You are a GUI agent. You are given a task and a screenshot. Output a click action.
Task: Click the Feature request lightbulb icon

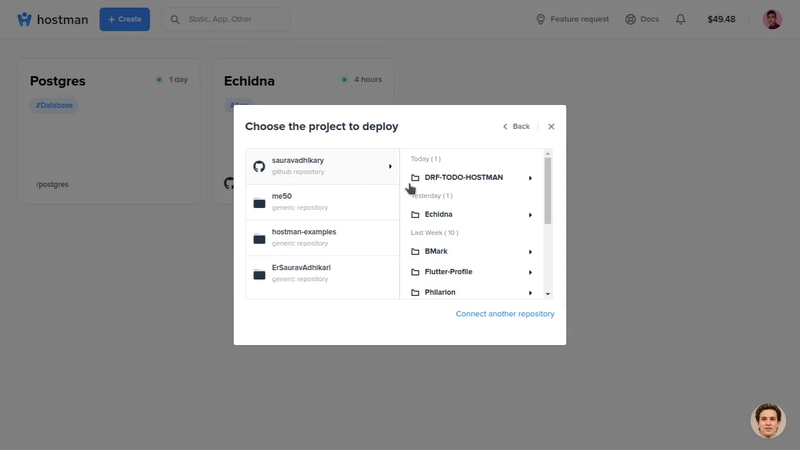coord(540,19)
